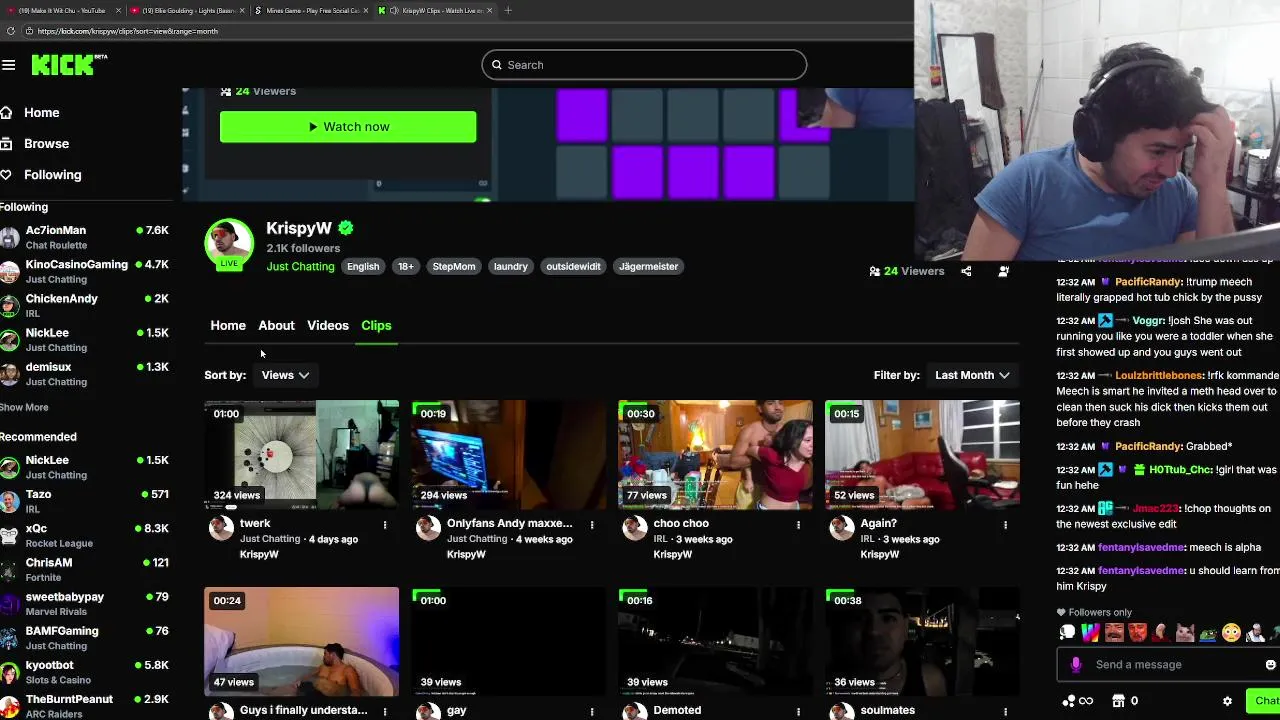This screenshot has height=720, width=1280.
Task: Click the StepMom tag
Action: pos(454,267)
